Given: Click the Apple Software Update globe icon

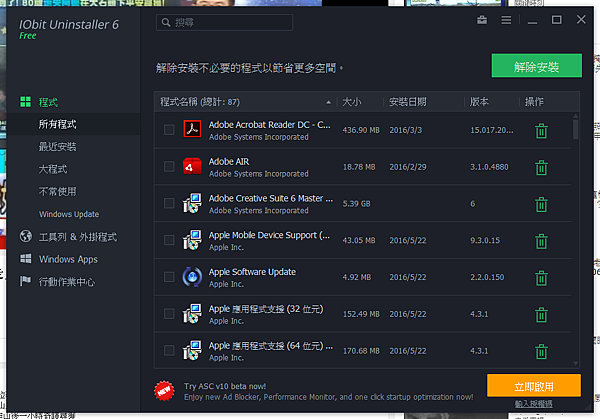Looking at the screenshot, I should pos(192,276).
